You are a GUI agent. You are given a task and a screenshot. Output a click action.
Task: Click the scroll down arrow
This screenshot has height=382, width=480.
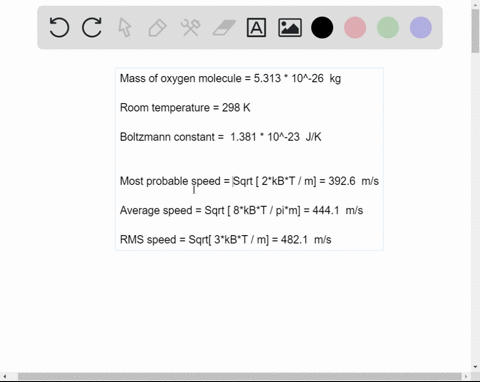(475, 367)
